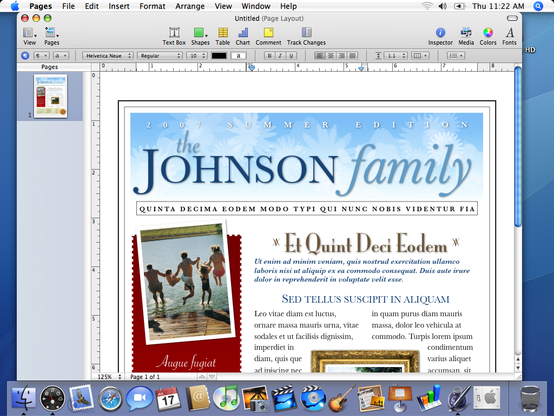Open the Edit menu
Image resolution: width=554 pixels, height=416 pixels.
click(x=92, y=6)
